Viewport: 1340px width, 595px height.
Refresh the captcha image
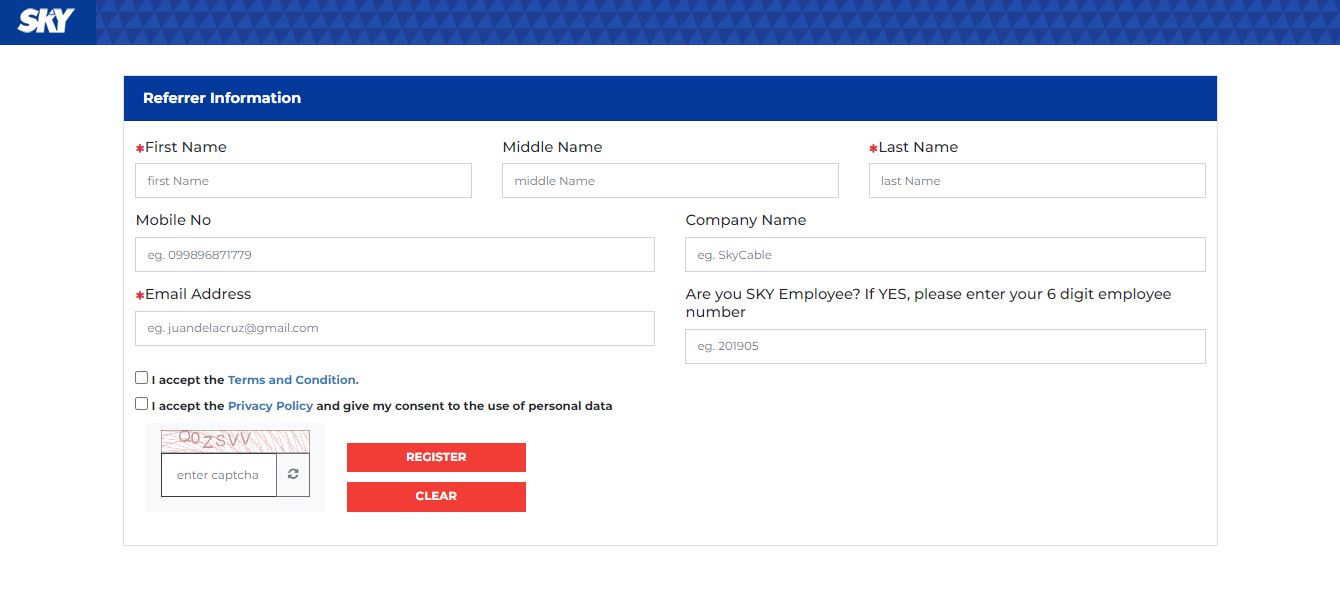point(293,475)
